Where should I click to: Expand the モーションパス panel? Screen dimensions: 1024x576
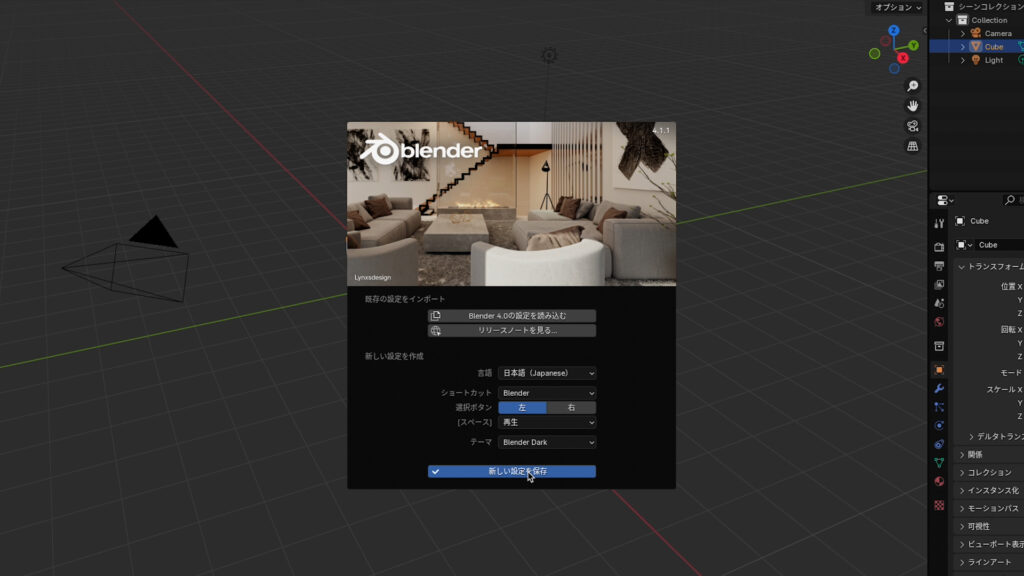point(962,509)
